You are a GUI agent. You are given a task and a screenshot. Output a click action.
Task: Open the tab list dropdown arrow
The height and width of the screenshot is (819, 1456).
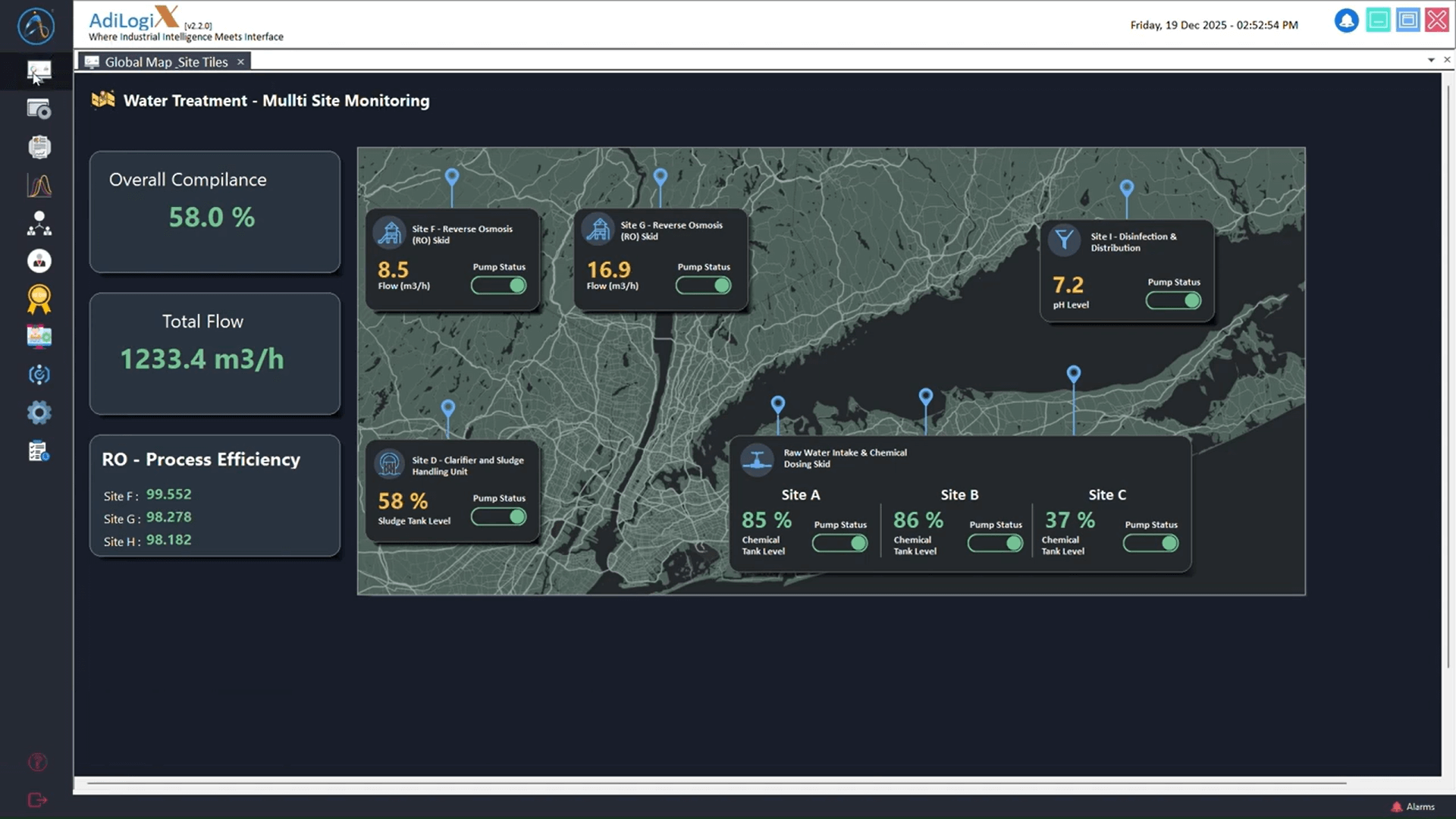point(1431,60)
